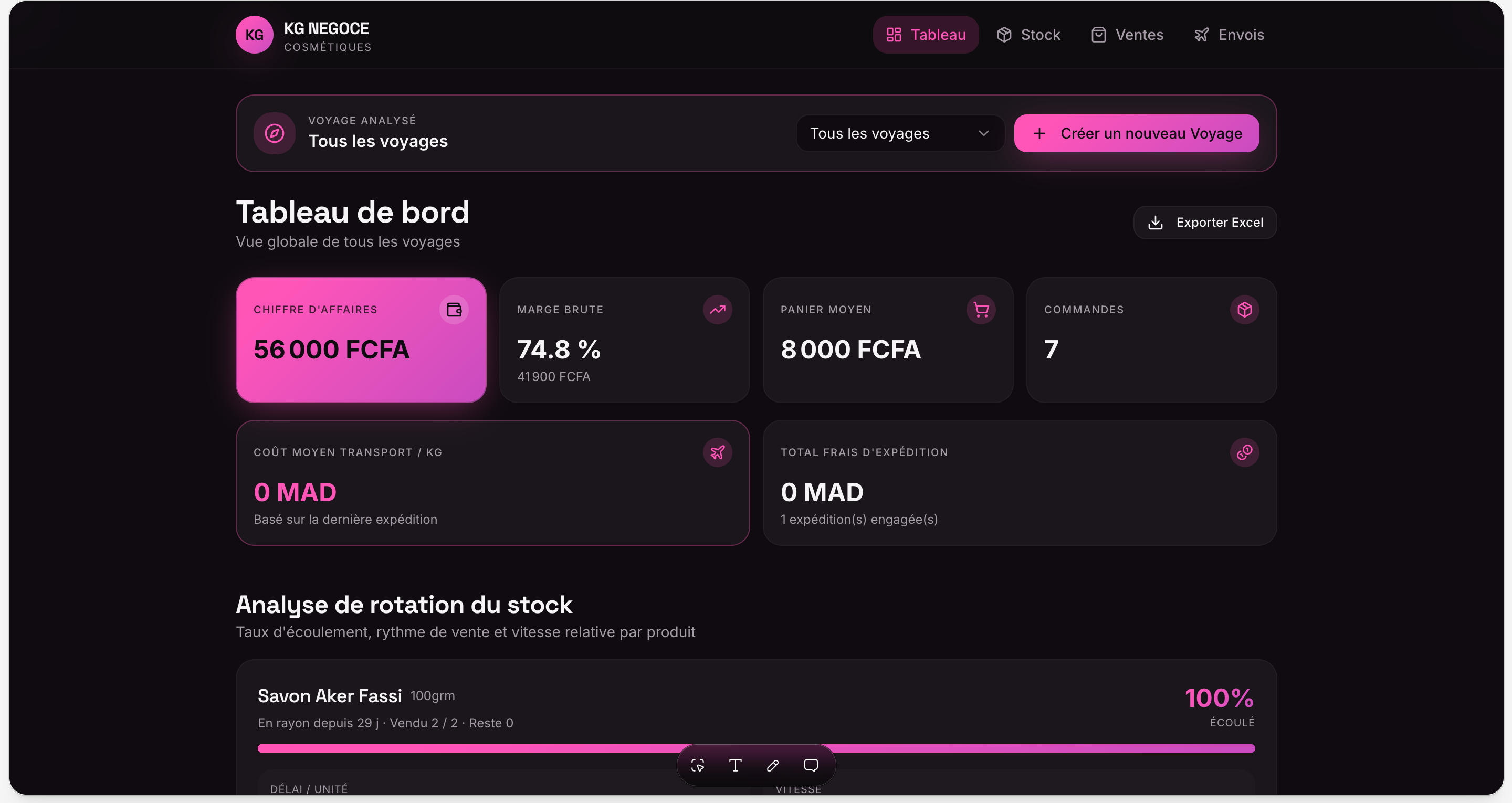This screenshot has width=1512, height=803.
Task: Select the text tool in floating toolbar
Action: tap(736, 765)
